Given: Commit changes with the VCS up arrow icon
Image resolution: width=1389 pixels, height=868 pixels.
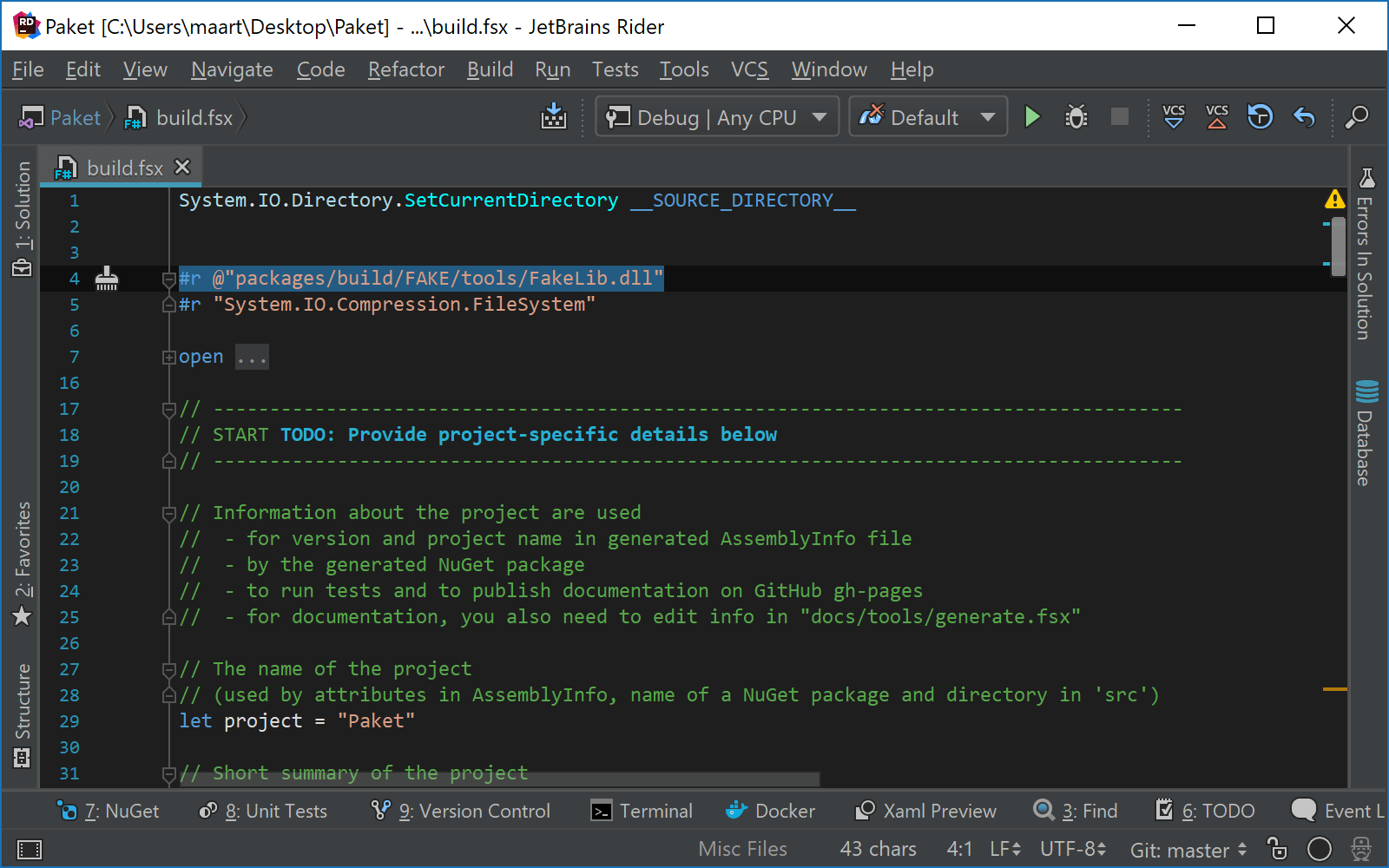Looking at the screenshot, I should [1217, 116].
